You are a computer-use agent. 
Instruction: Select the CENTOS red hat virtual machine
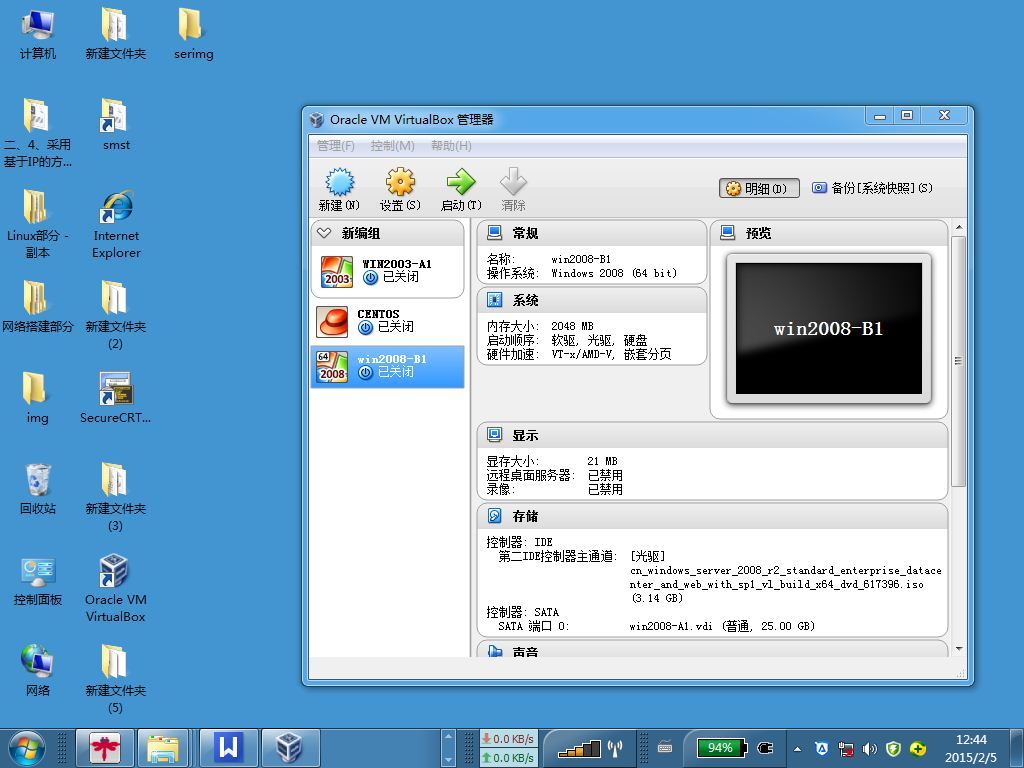click(388, 321)
